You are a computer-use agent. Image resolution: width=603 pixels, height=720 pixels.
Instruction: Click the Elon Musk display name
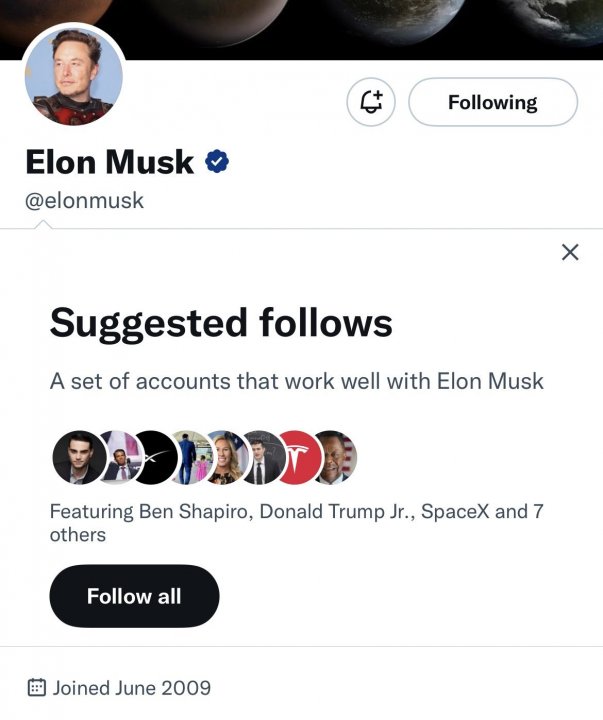pyautogui.click(x=109, y=161)
